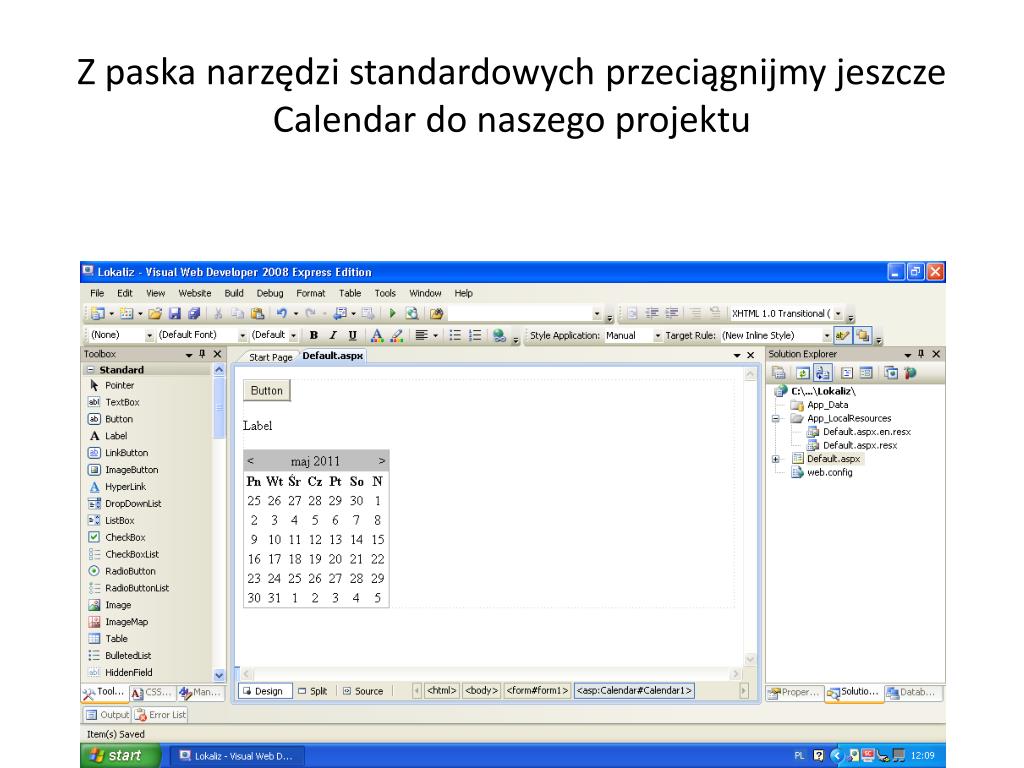Click the Undo arrow icon

pos(281,313)
